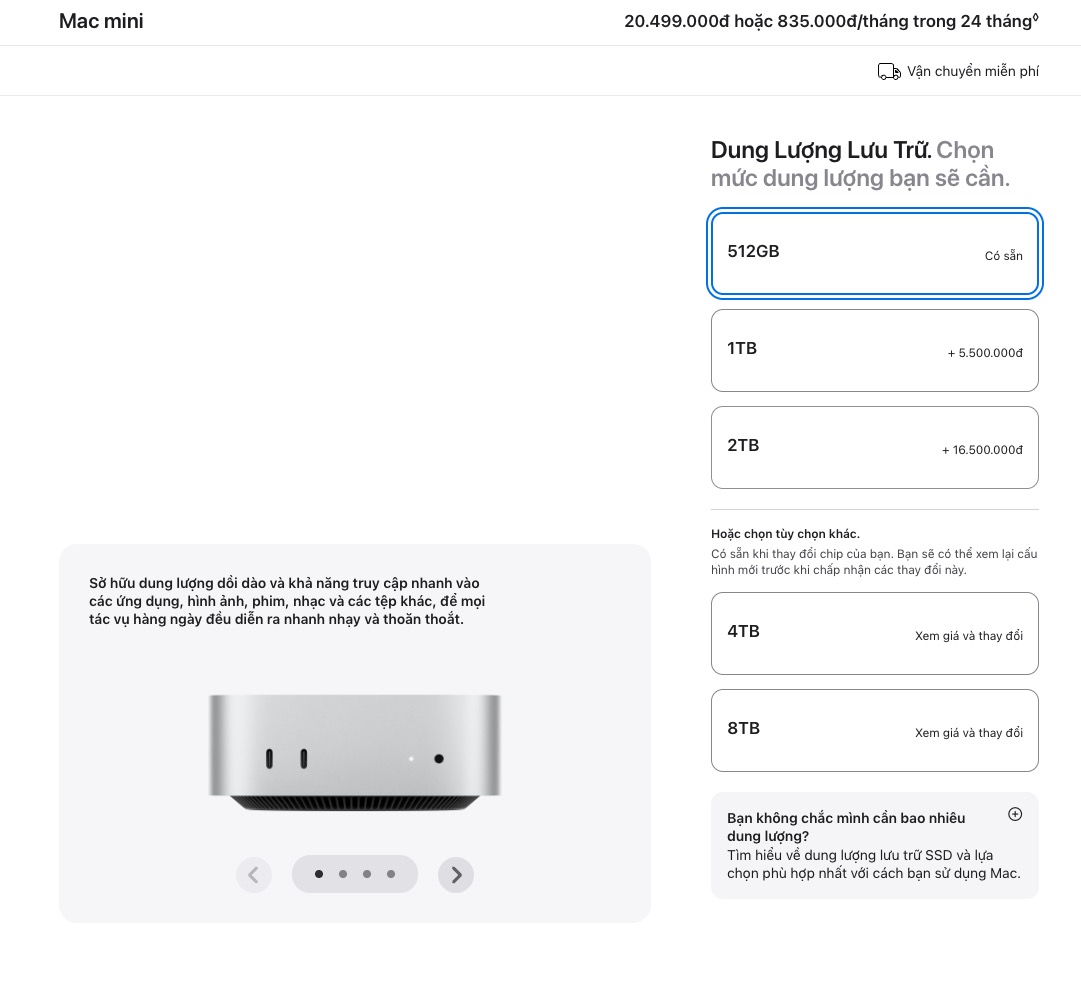Click 'Xem giá và thay đổi' on 4TB

click(x=969, y=636)
